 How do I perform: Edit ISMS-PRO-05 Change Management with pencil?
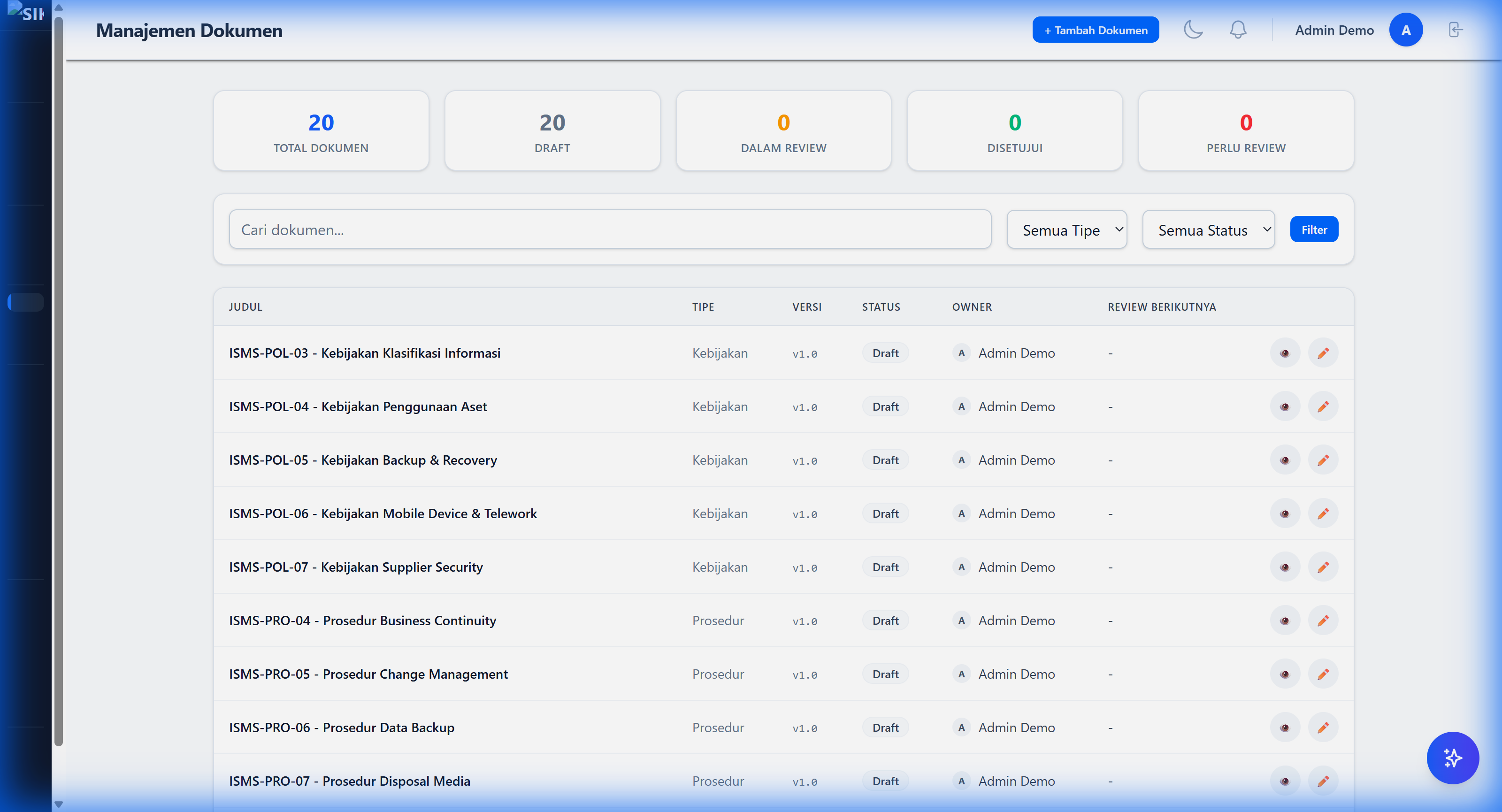(x=1322, y=674)
